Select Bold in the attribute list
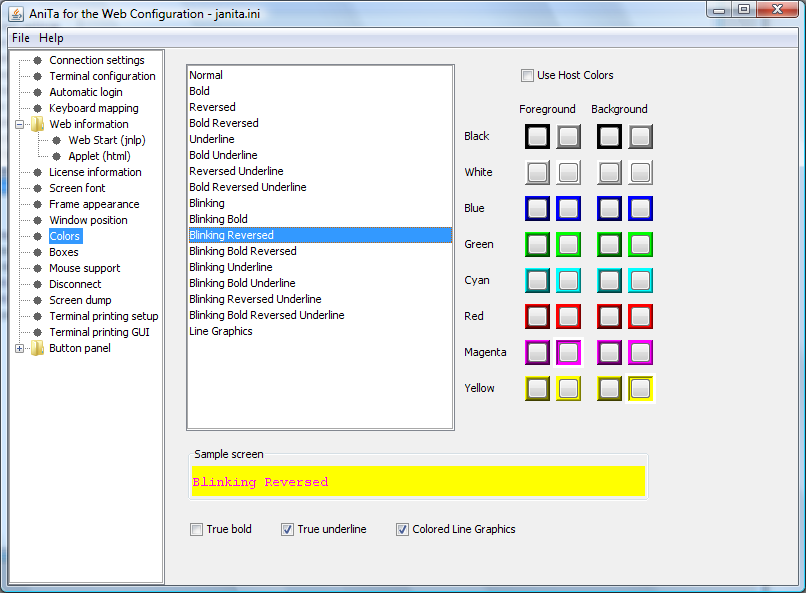Viewport: 806px width, 593px height. pyautogui.click(x=320, y=91)
